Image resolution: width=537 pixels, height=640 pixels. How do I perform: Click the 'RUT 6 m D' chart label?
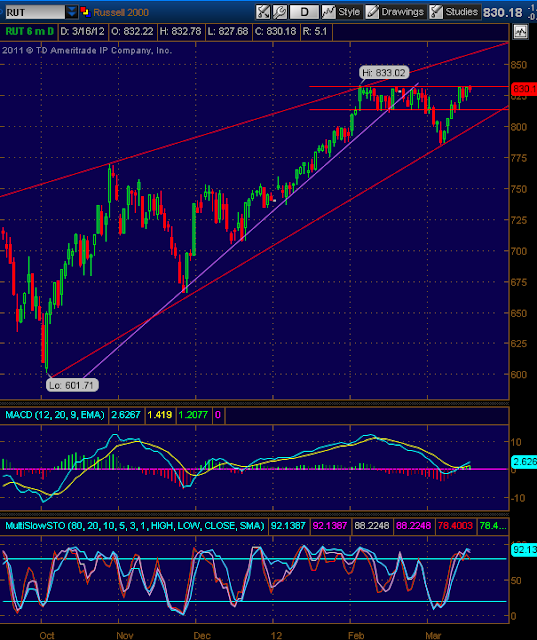click(29, 31)
